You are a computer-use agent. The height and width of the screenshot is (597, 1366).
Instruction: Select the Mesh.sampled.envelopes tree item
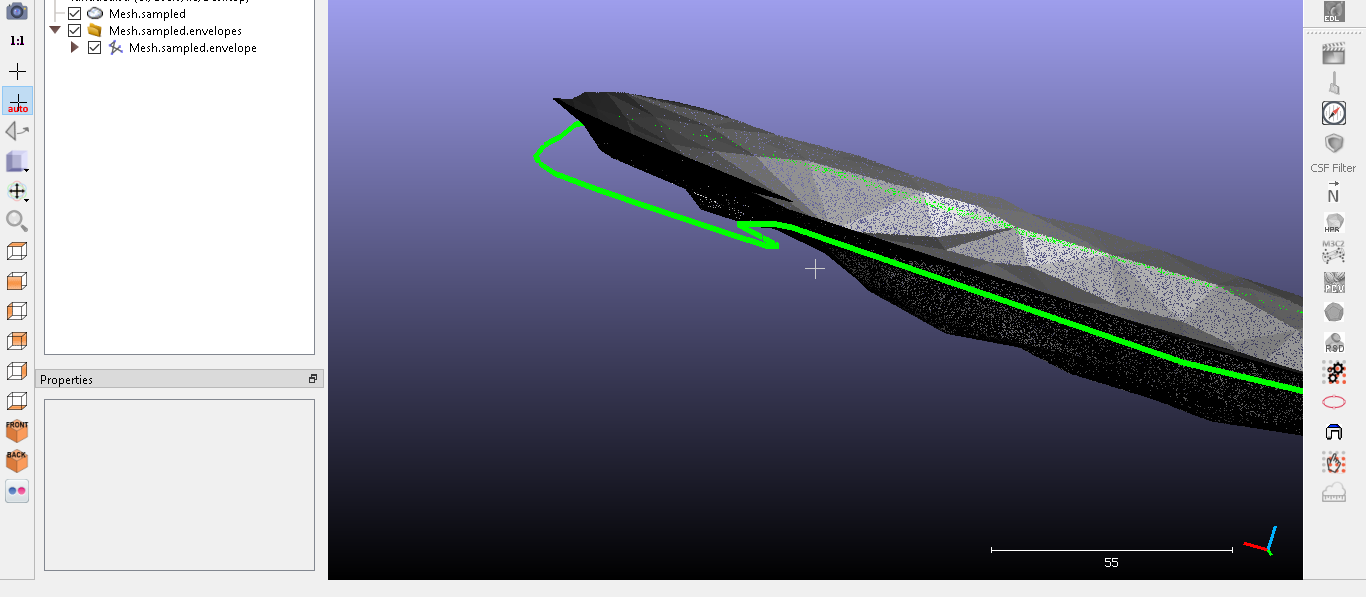point(175,31)
